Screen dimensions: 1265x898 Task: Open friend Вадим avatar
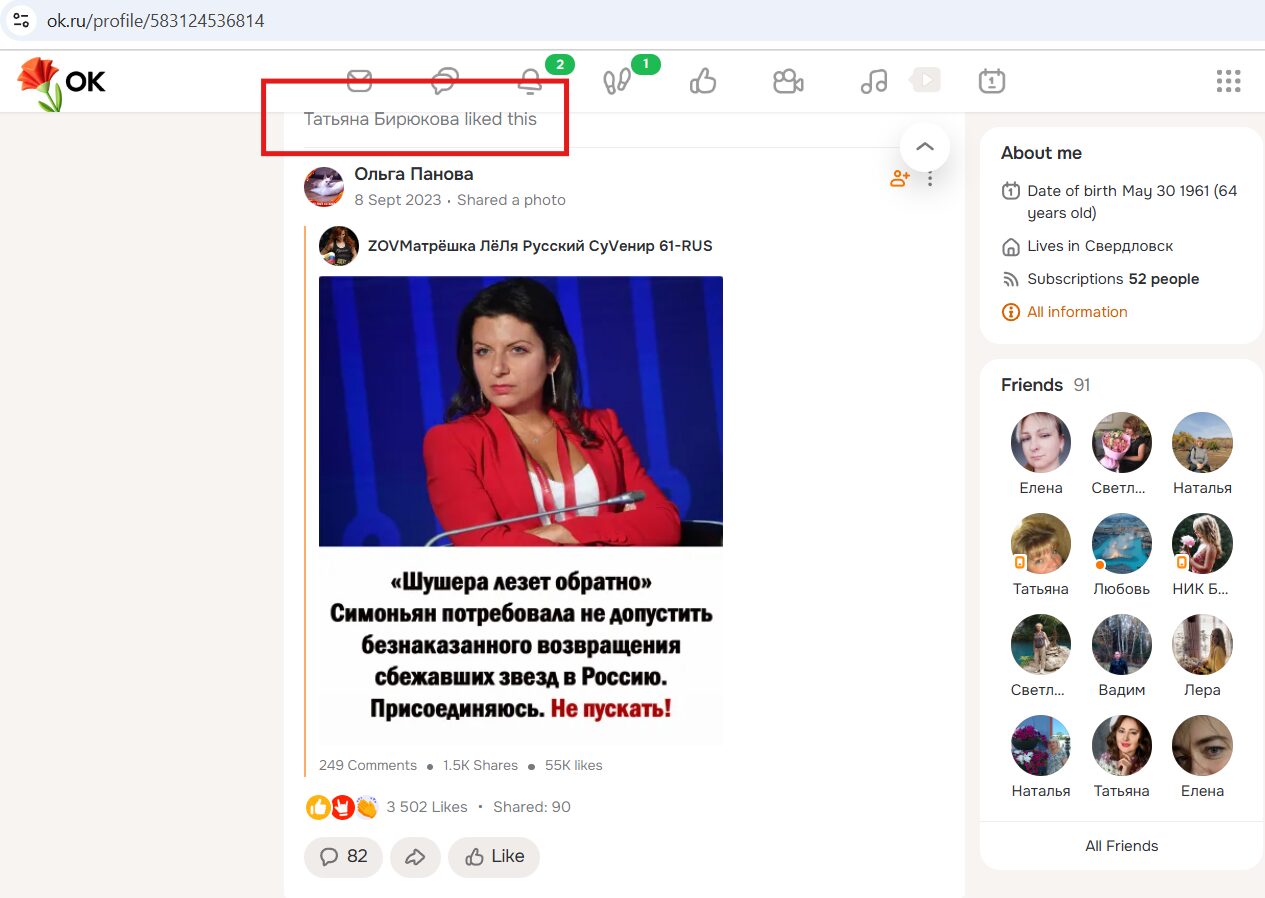pos(1122,644)
